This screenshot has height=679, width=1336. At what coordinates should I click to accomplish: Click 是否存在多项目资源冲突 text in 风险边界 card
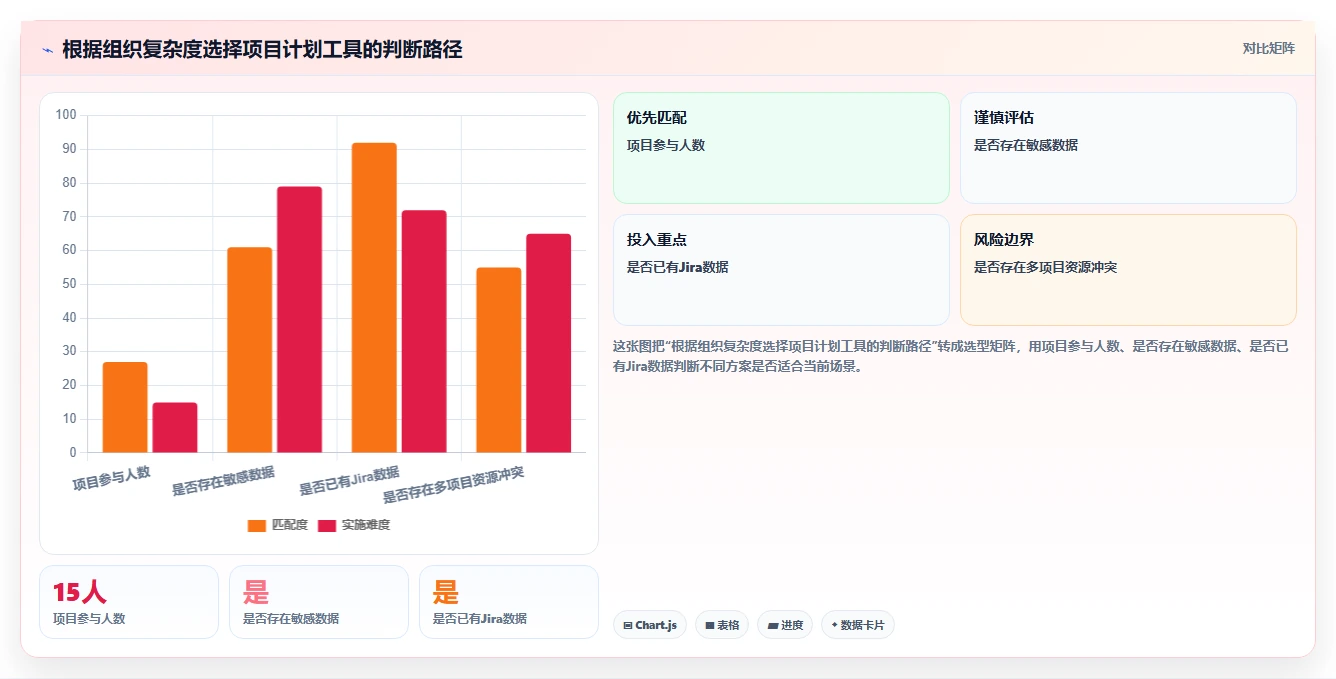pos(1045,267)
